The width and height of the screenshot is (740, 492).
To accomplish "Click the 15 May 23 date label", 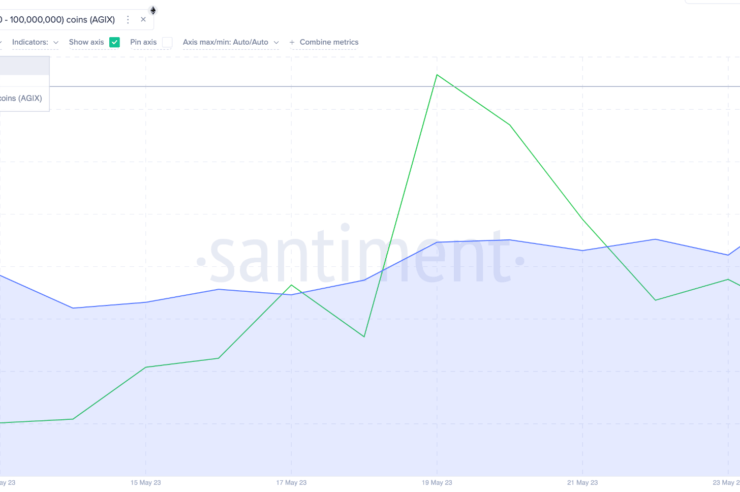I will [146, 483].
